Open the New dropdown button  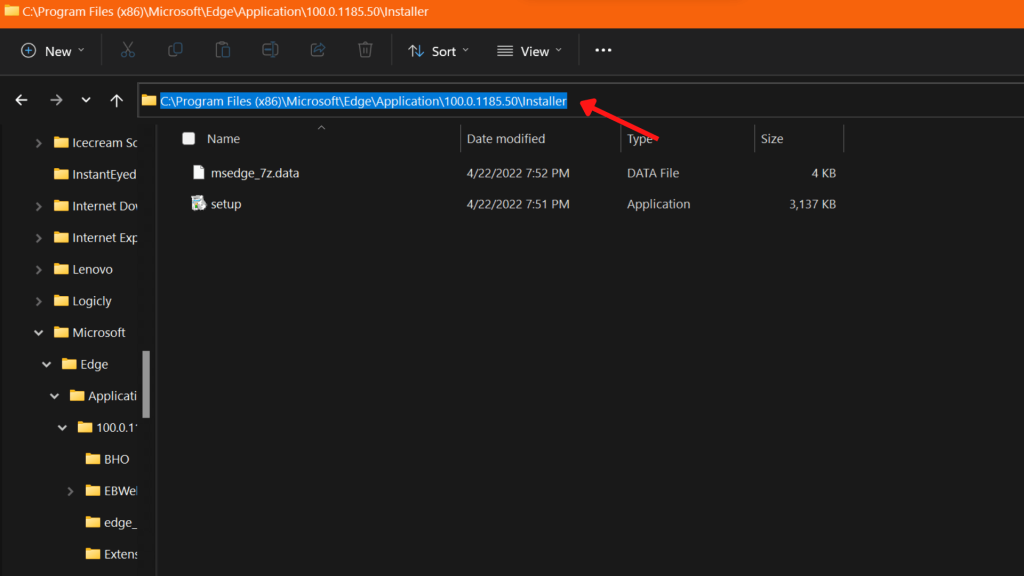(52, 51)
